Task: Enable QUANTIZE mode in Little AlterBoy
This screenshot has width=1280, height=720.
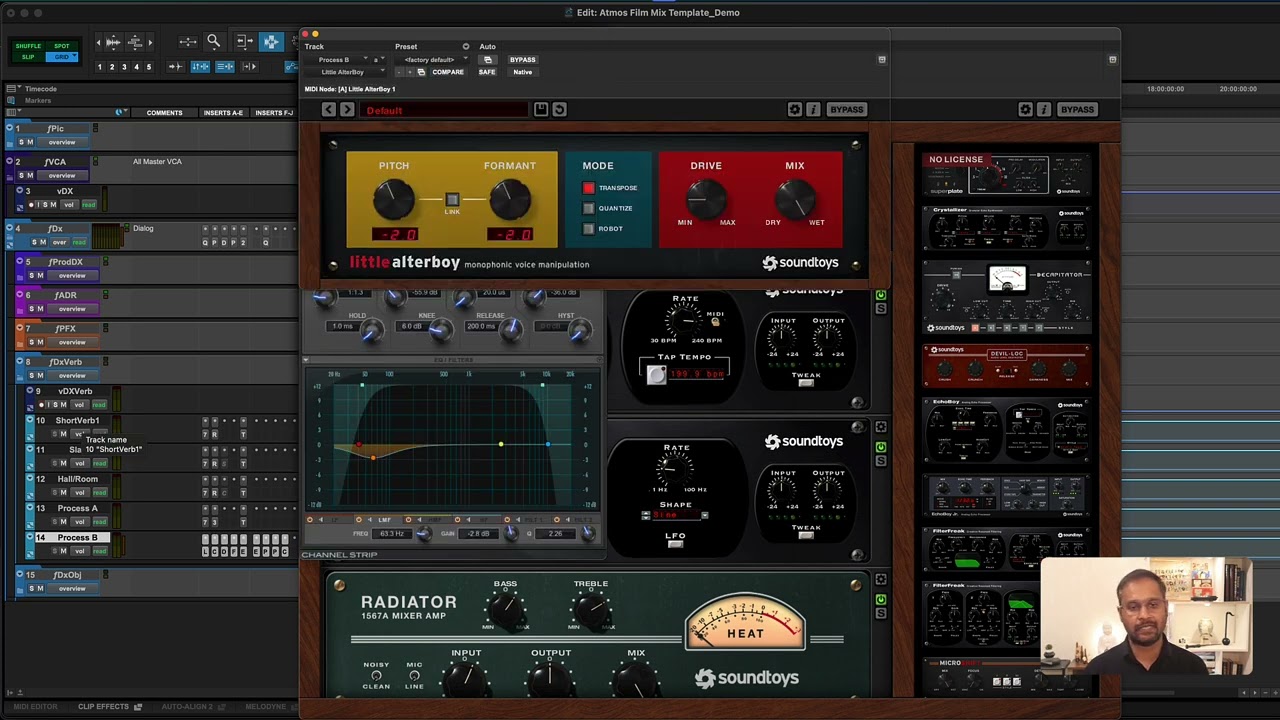Action: 589,208
